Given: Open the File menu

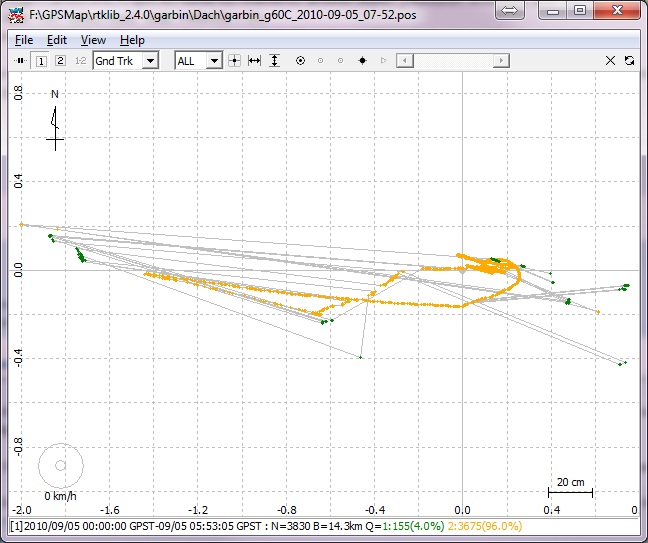Looking at the screenshot, I should tap(24, 40).
